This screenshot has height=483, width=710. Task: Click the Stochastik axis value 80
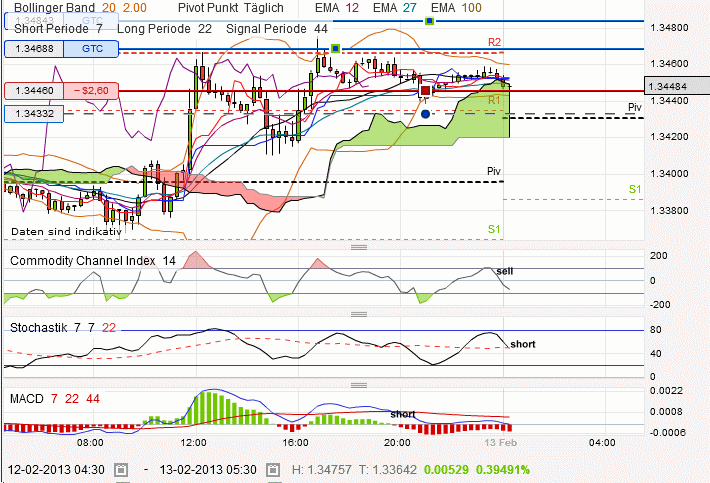(x=655, y=330)
